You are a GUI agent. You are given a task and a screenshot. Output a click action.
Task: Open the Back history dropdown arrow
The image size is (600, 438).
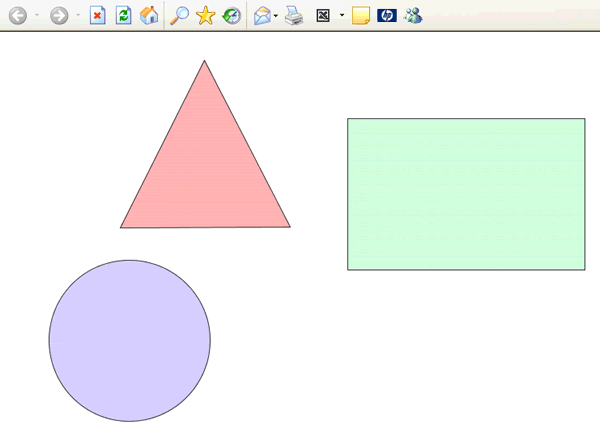click(37, 15)
